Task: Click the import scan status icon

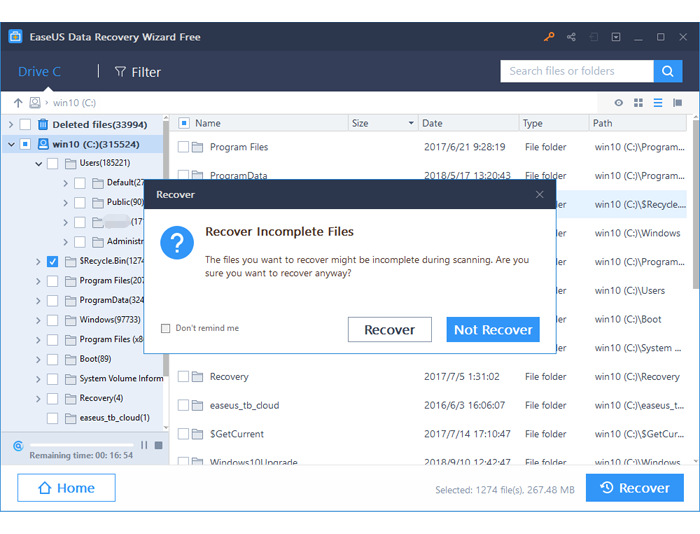Action: 593,37
